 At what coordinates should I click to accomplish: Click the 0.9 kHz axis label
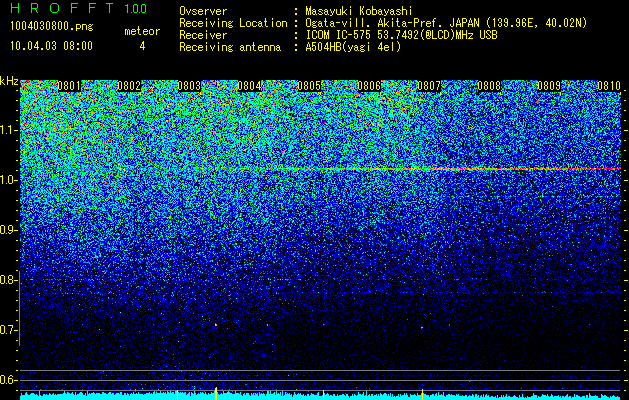(8, 230)
